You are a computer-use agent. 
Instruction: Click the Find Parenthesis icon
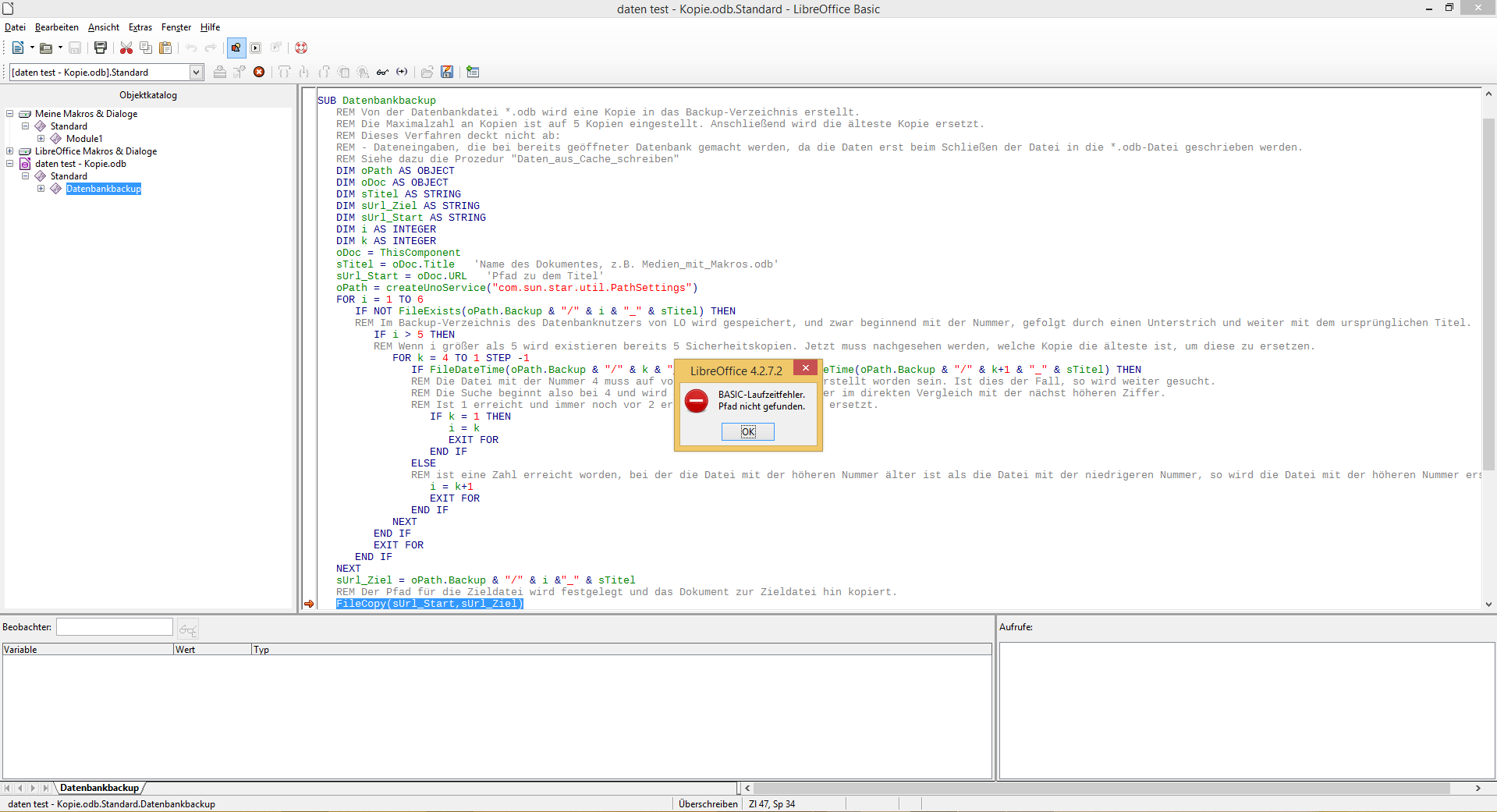point(402,72)
